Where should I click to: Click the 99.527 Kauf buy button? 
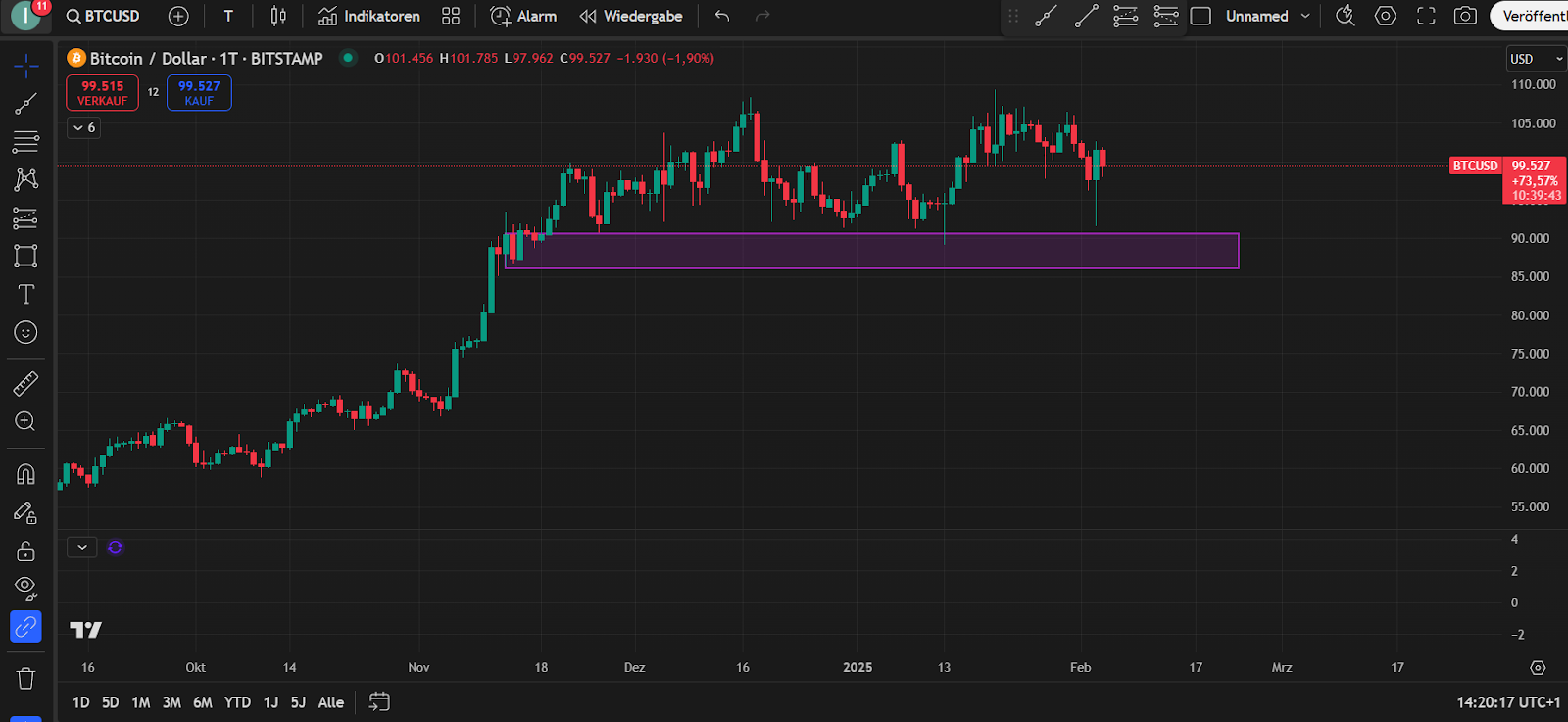click(x=199, y=93)
